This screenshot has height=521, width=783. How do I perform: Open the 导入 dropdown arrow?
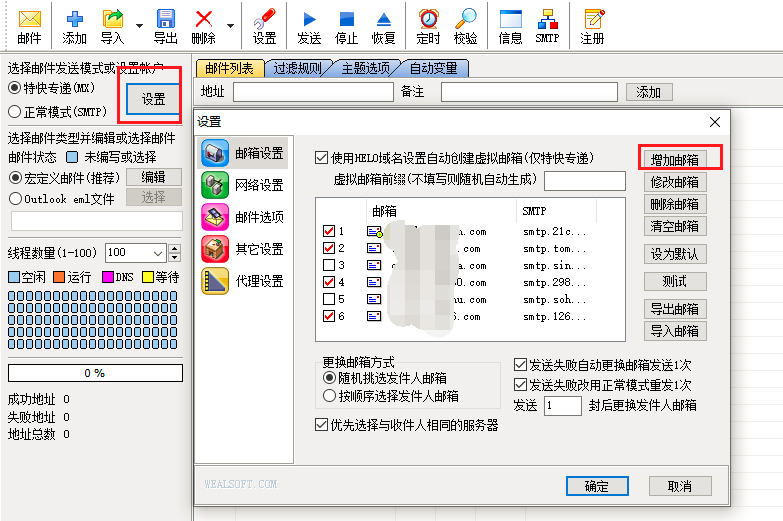[x=139, y=25]
